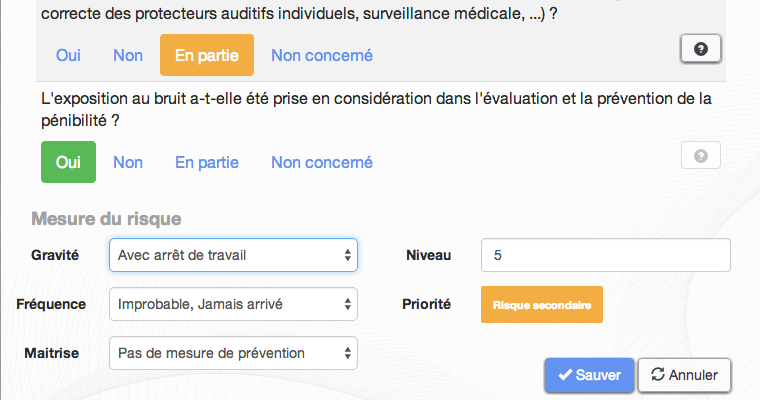Open the Gravité dropdown
The width and height of the screenshot is (760, 400).
pyautogui.click(x=233, y=255)
